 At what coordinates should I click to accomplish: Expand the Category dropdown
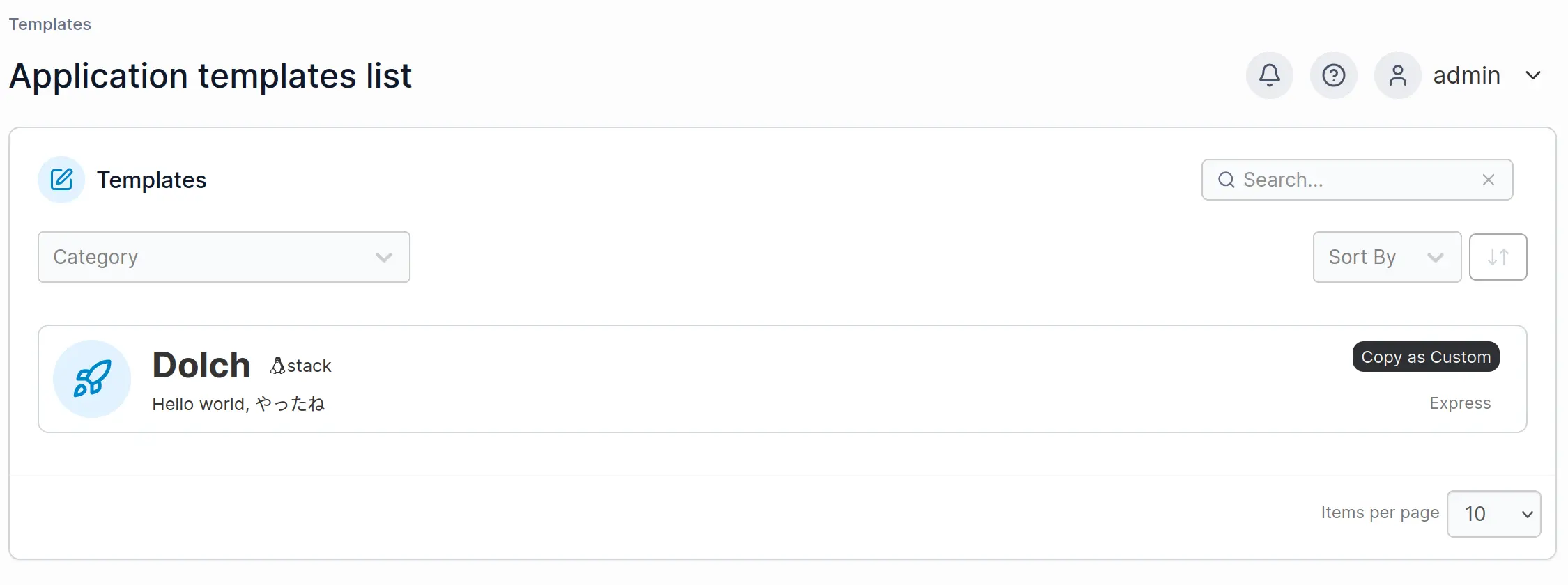coord(224,257)
